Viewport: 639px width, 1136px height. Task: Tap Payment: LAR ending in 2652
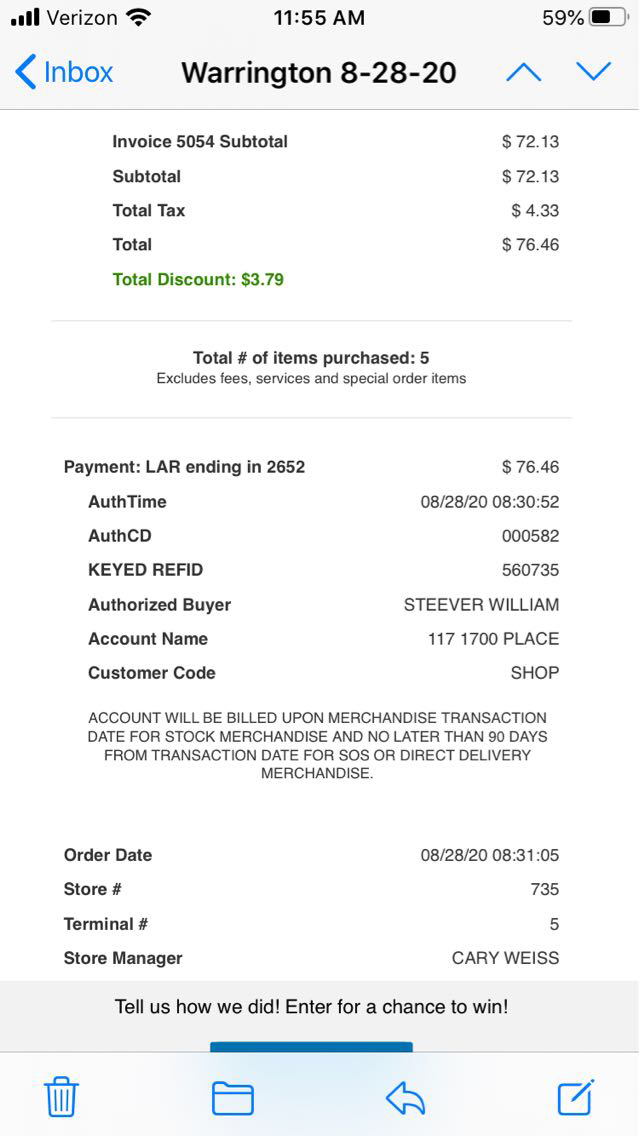click(x=184, y=467)
